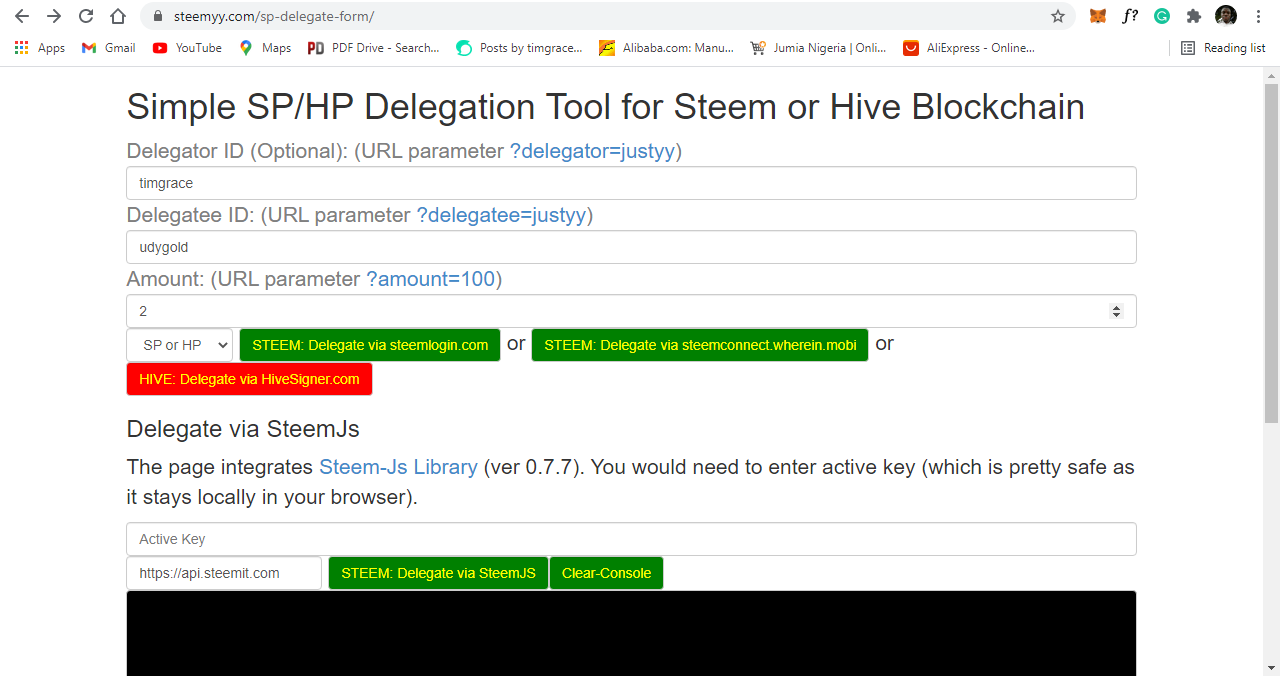This screenshot has width=1280, height=676.
Task: Open Chrome three-dot menu
Action: click(1258, 16)
